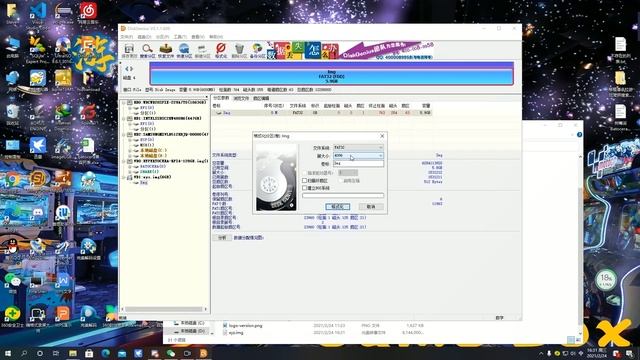Image resolution: width=640 pixels, height=360 pixels.
Task: Switch to the Partition Parameters tab
Action: [x=221, y=98]
